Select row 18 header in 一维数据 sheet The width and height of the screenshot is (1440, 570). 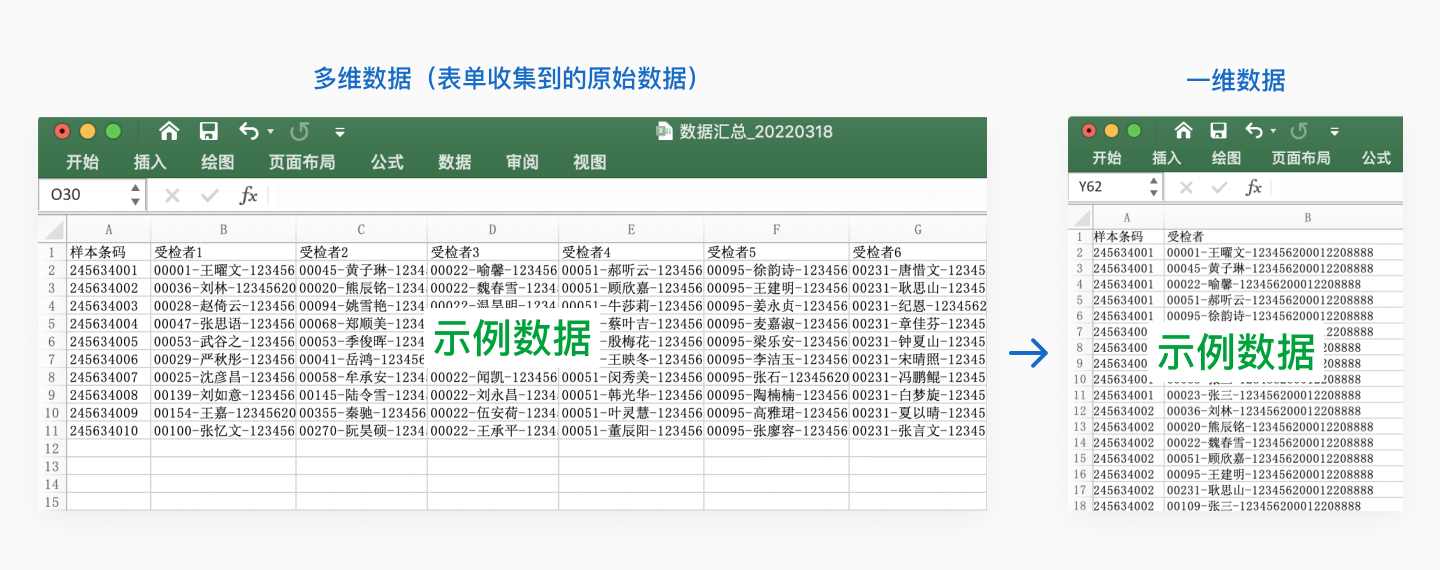[x=1080, y=506]
